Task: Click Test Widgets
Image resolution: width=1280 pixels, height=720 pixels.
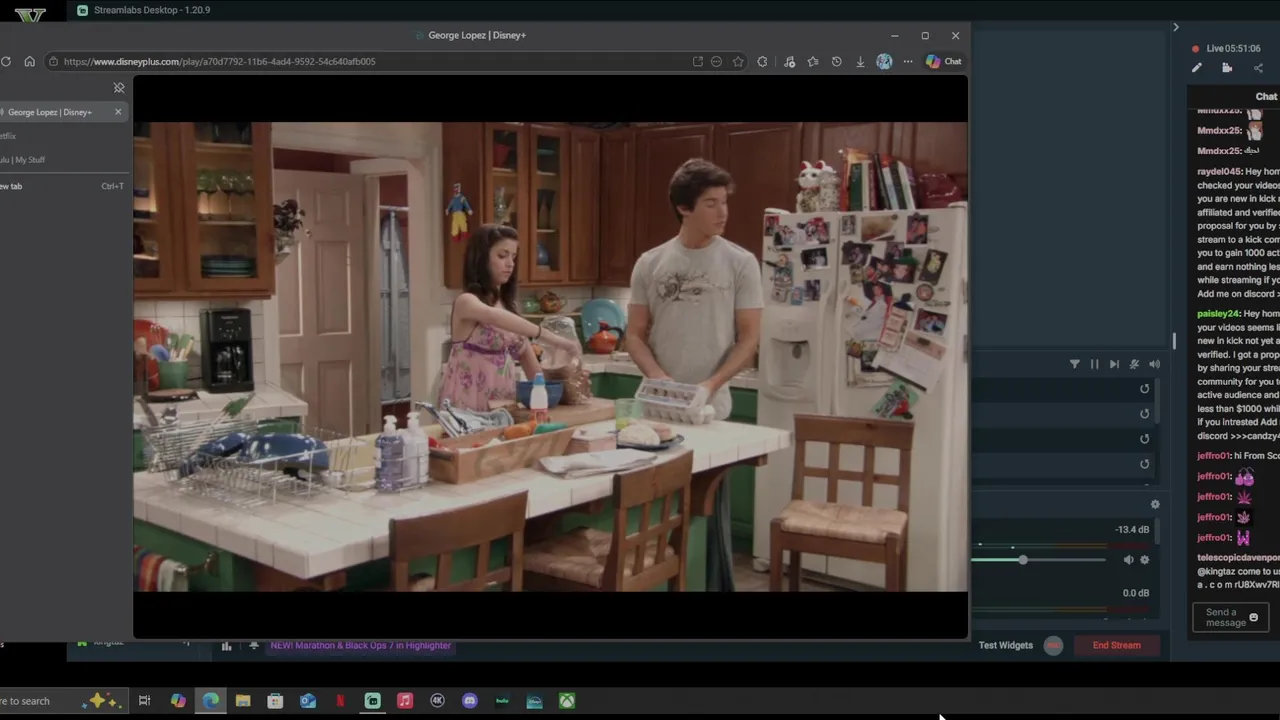Action: pyautogui.click(x=1006, y=645)
